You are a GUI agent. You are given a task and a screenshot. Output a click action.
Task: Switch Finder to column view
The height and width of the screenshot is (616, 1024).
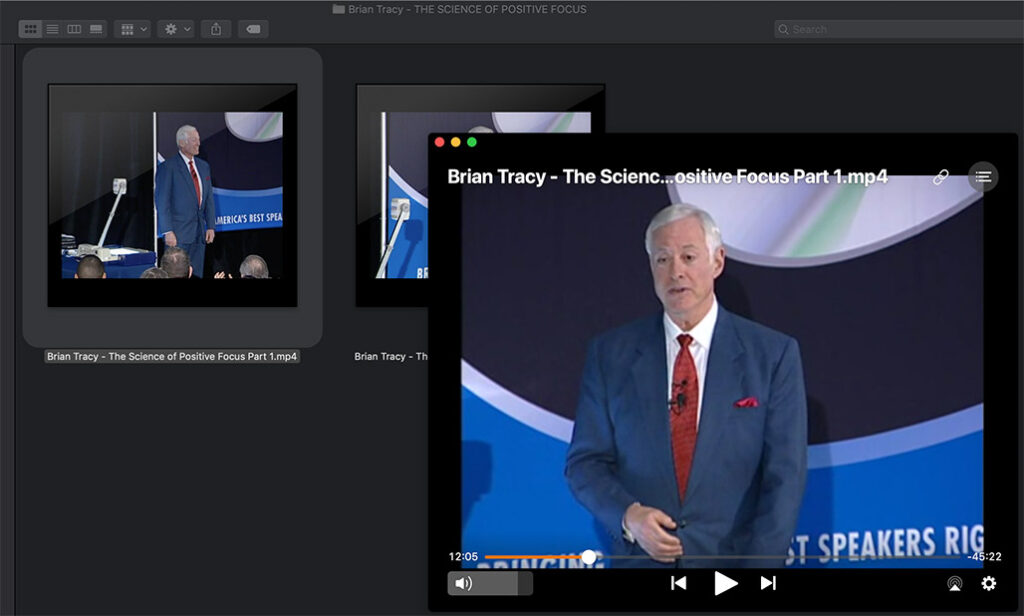pyautogui.click(x=74, y=29)
